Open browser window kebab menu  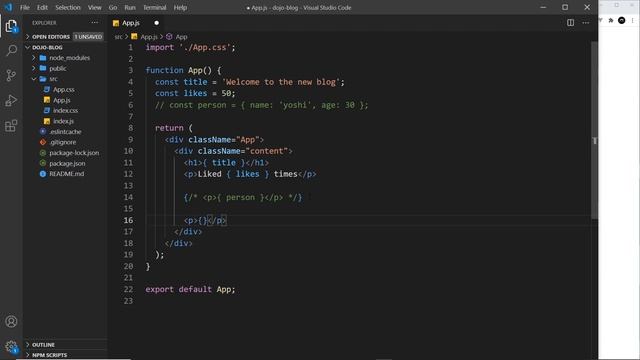pyautogui.click(x=633, y=20)
